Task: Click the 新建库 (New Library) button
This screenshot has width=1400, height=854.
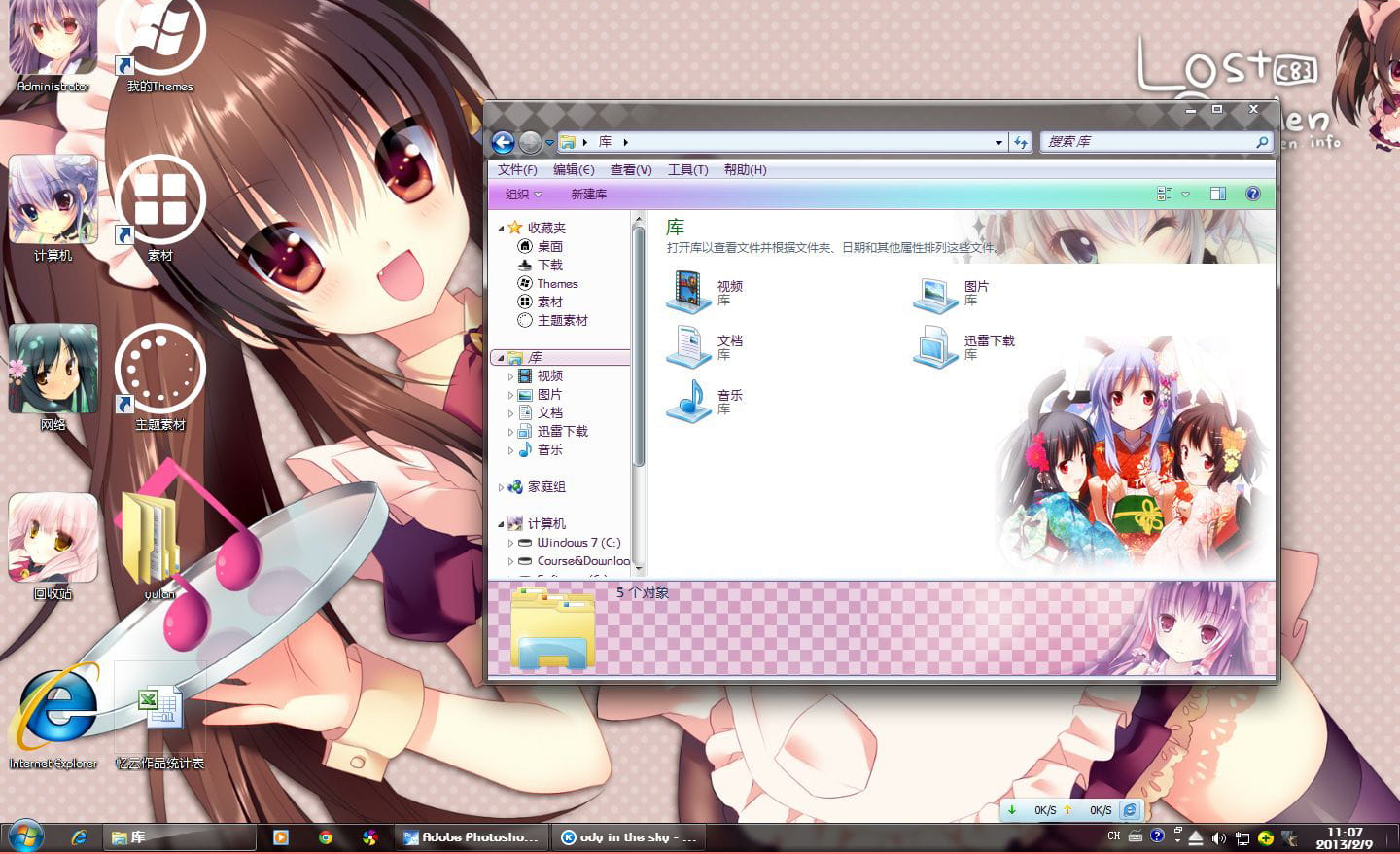Action: coord(587,194)
